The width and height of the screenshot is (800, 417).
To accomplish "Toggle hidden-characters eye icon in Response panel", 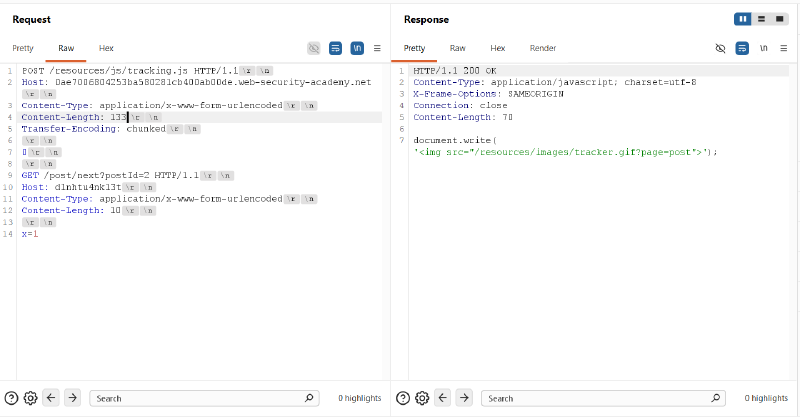I will coord(720,48).
